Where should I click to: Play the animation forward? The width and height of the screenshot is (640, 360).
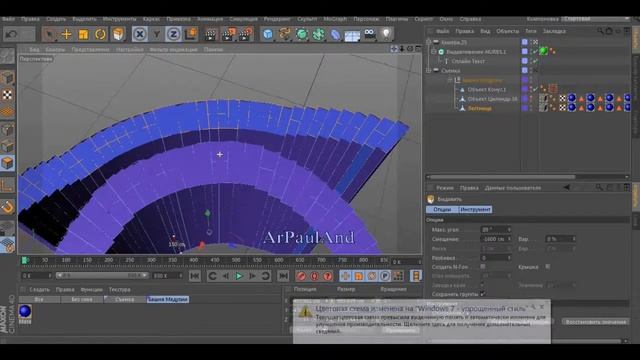pos(239,276)
